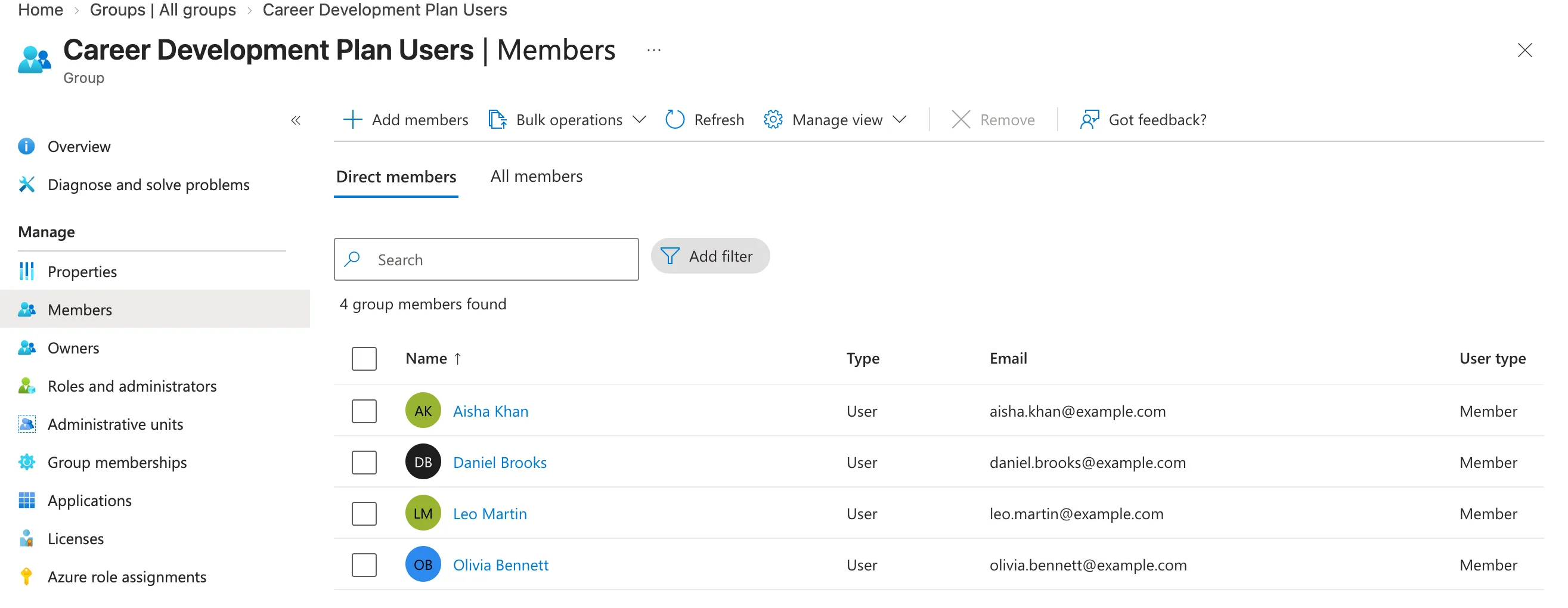Open Groups | All groups breadcrumb link
Image resolution: width=1568 pixels, height=608 pixels.
coord(163,10)
